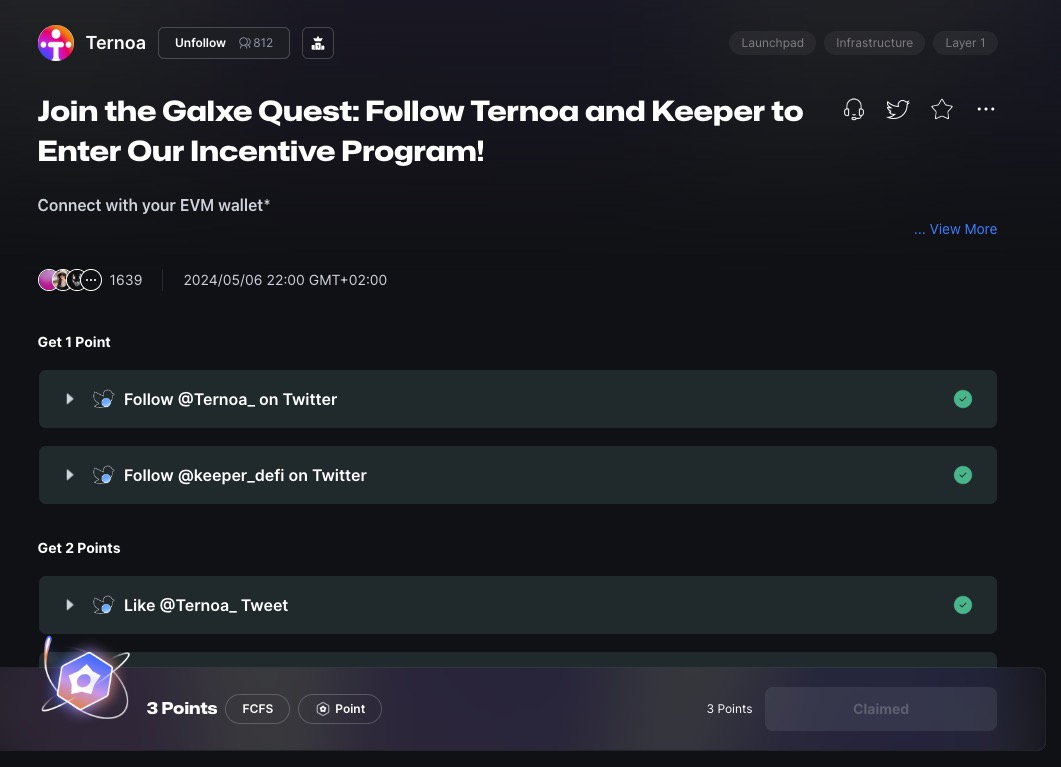This screenshot has height=767, width=1061.
Task: Open the View More link
Action: (956, 229)
